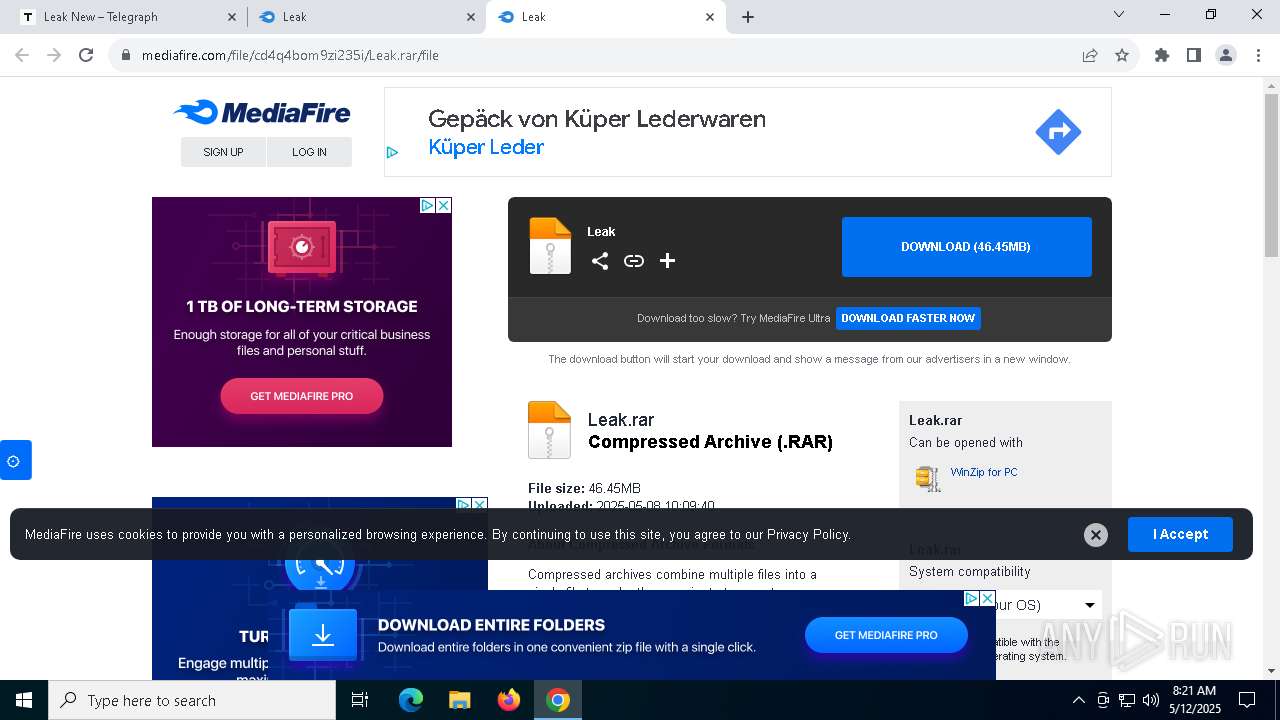1280x720 pixels.
Task: Open Chrome extensions puzzle icon
Action: tap(1162, 56)
